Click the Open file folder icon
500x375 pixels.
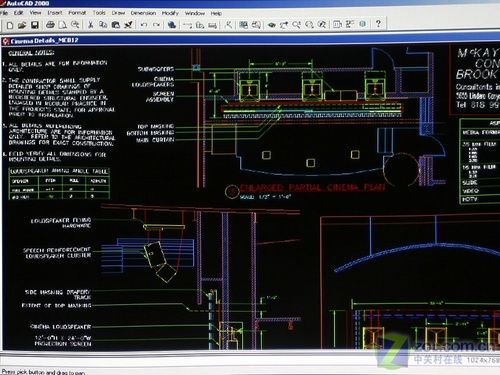pyautogui.click(x=22, y=25)
